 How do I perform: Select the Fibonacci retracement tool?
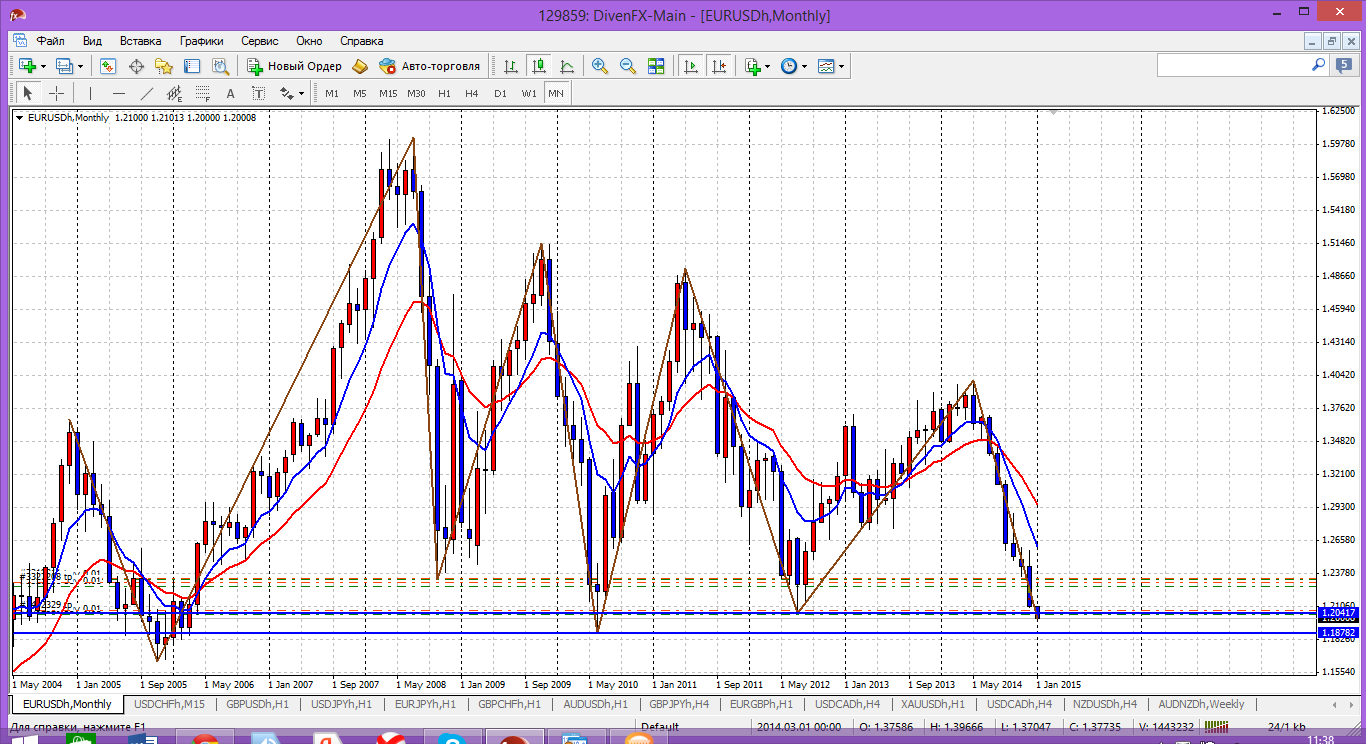tap(203, 93)
